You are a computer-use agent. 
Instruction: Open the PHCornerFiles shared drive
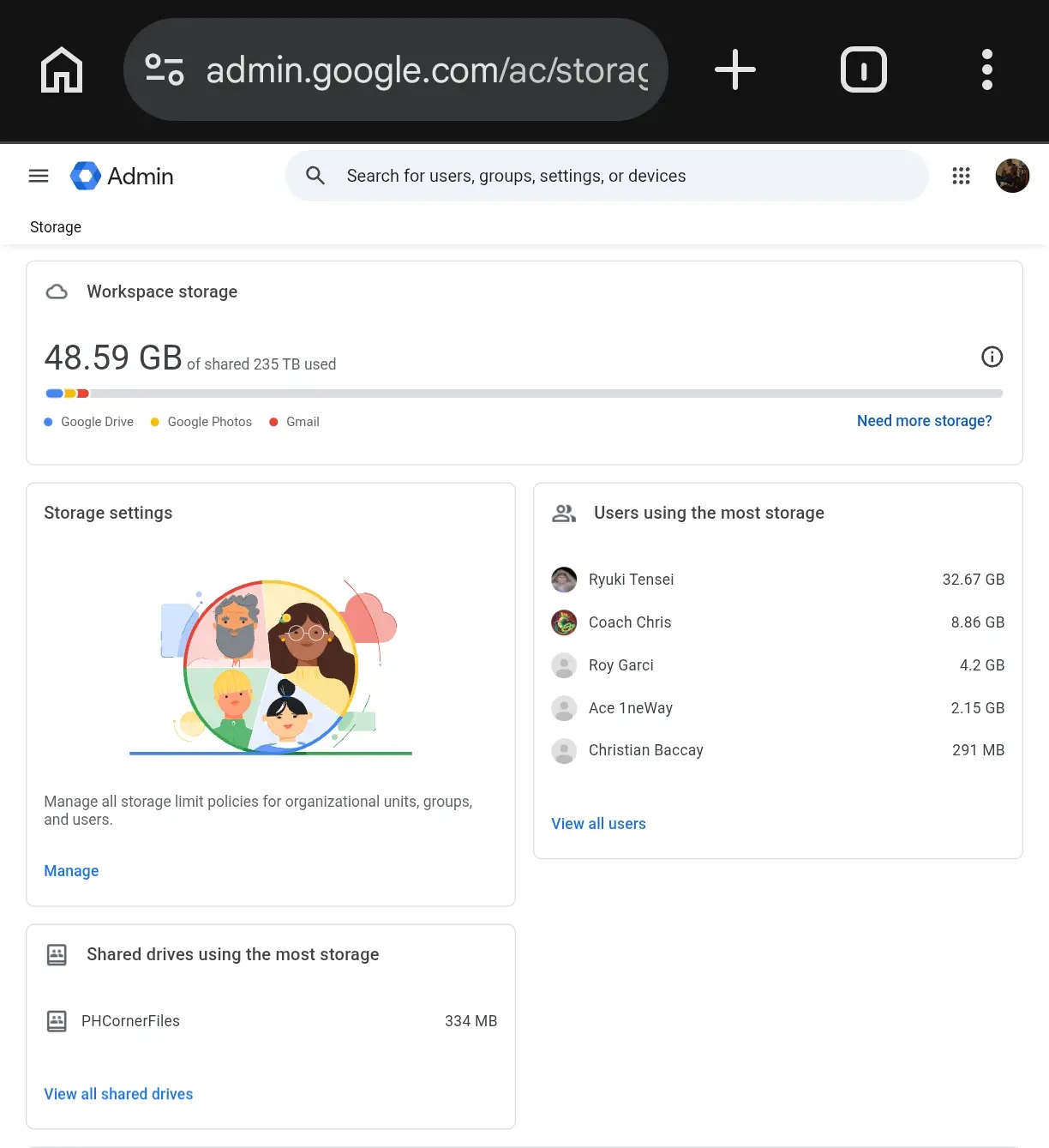pos(271,1021)
